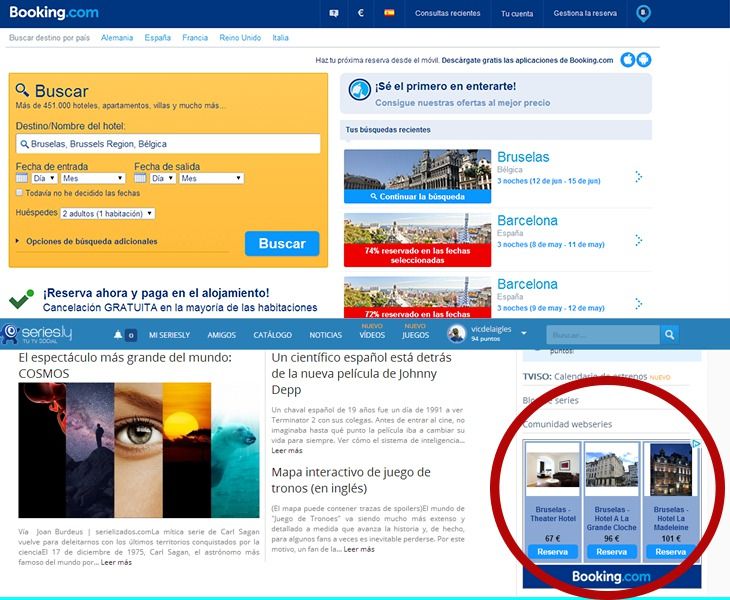Click the AdChoices icon on the ad
This screenshot has width=730, height=600.
click(696, 444)
